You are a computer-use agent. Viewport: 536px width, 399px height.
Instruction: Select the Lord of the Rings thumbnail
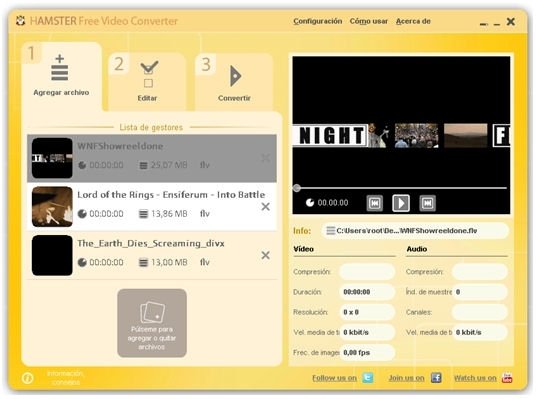point(52,207)
